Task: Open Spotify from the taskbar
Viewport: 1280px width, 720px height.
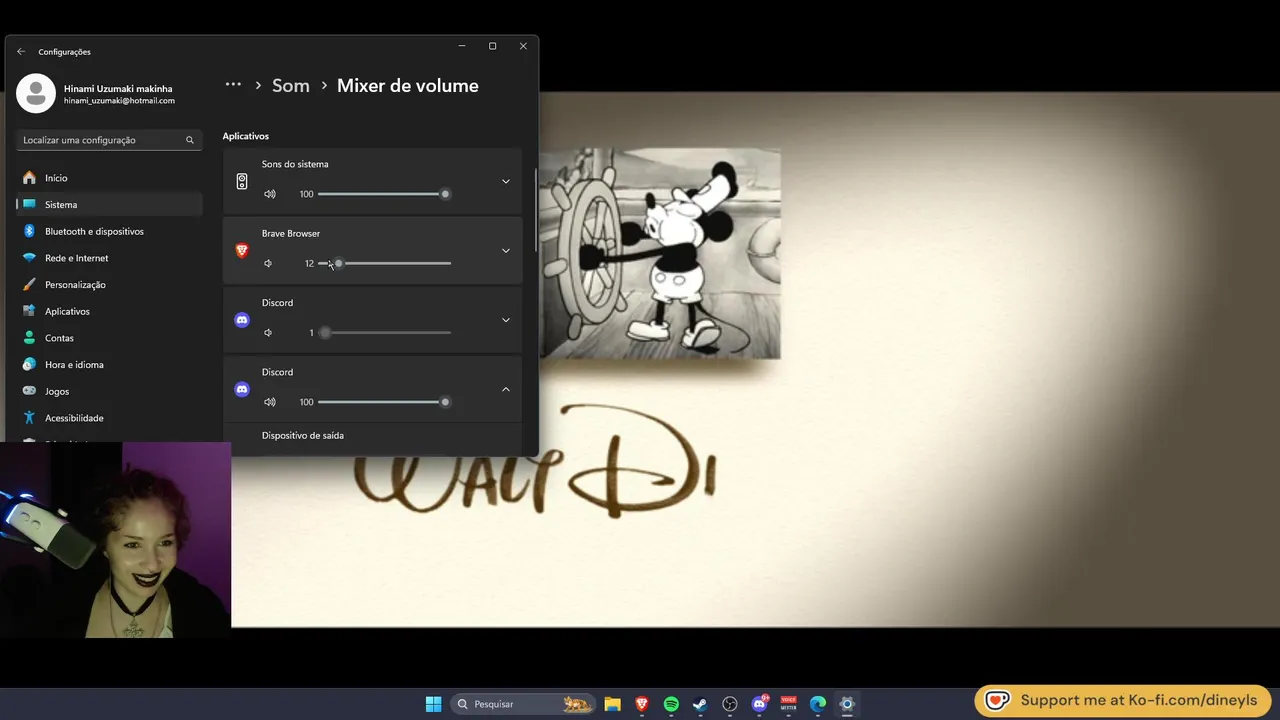Action: [x=671, y=704]
